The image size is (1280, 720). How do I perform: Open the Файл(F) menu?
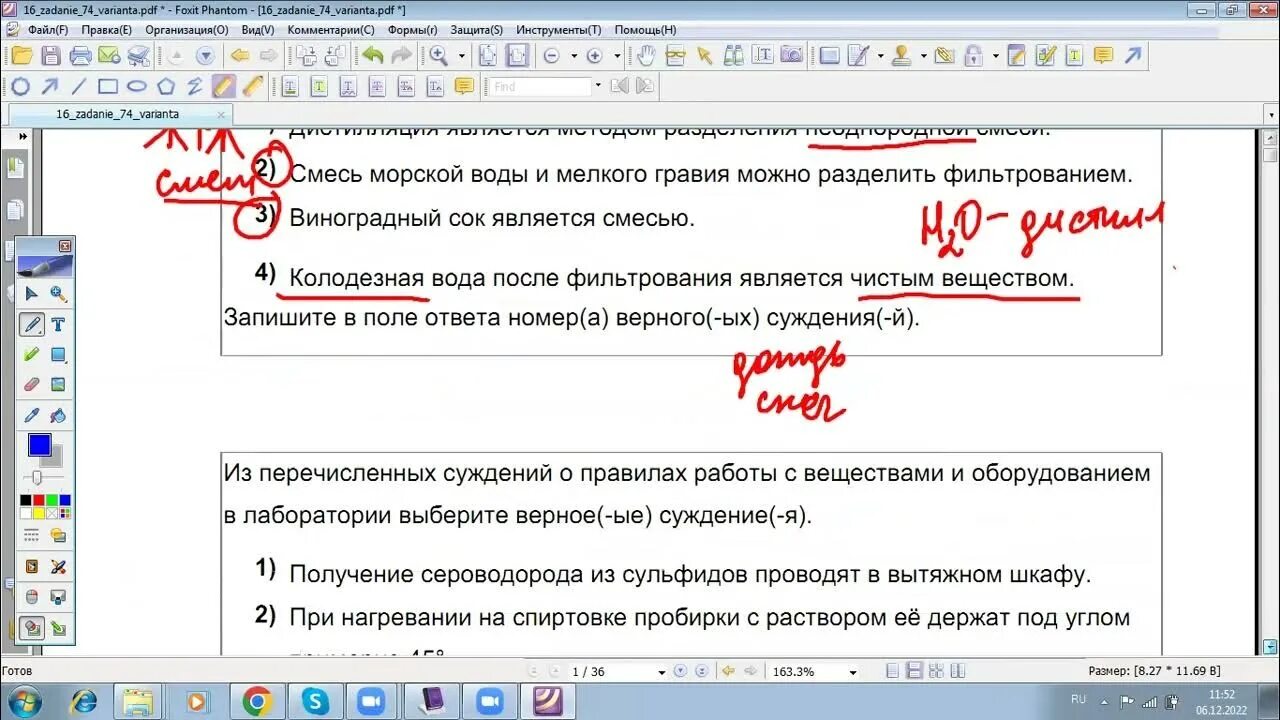coord(48,30)
